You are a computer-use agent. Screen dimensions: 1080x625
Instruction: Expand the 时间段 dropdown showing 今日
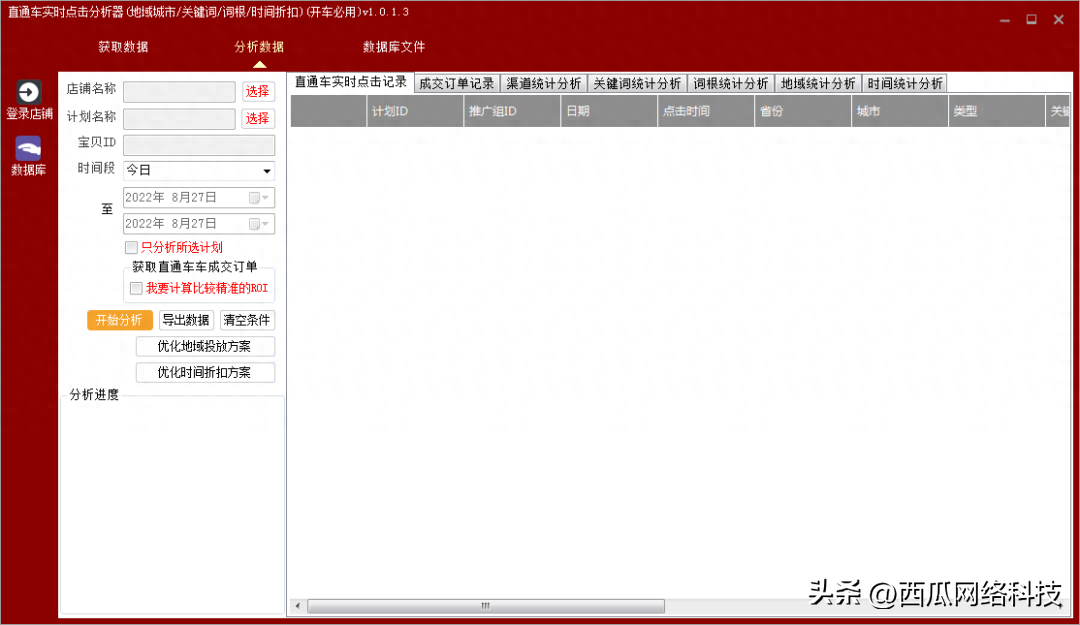pyautogui.click(x=267, y=171)
